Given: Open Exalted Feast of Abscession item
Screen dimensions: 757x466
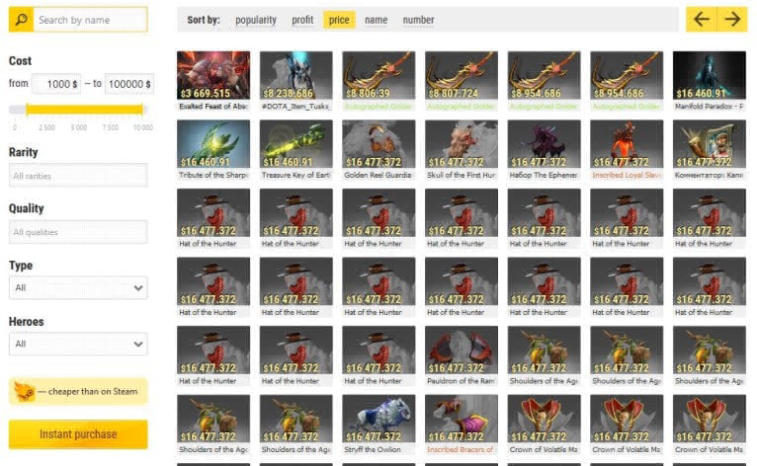Looking at the screenshot, I should [213, 81].
